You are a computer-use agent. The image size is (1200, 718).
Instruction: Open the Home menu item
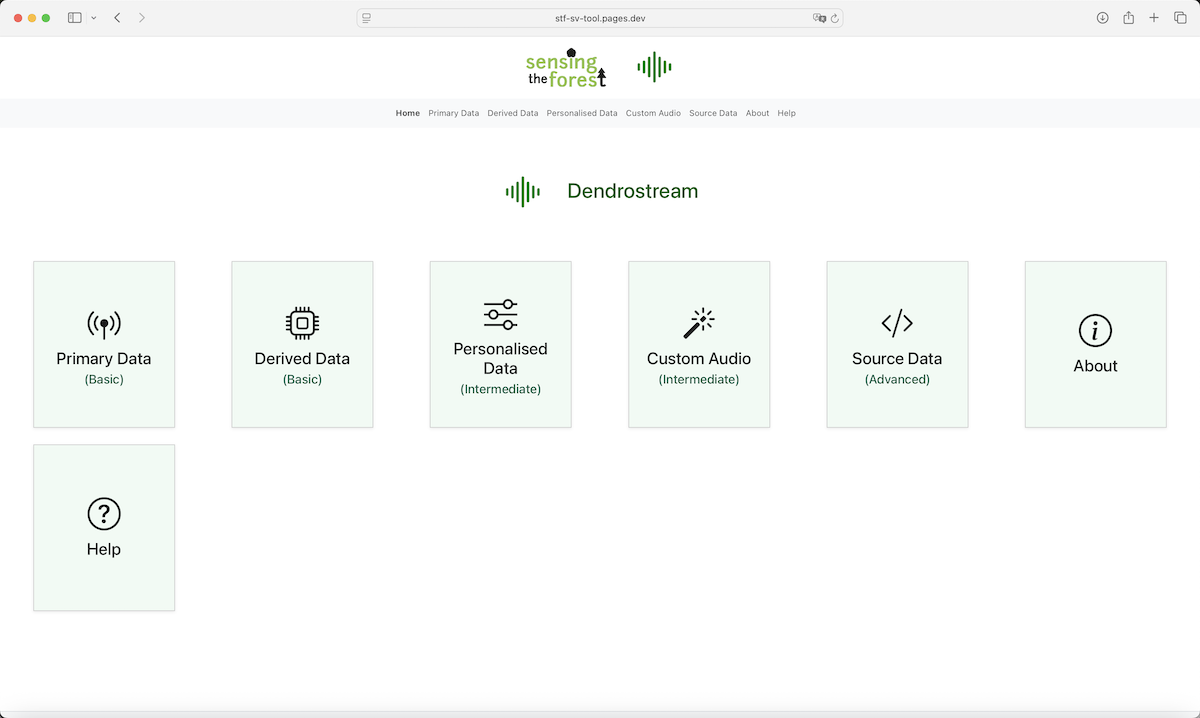click(407, 113)
